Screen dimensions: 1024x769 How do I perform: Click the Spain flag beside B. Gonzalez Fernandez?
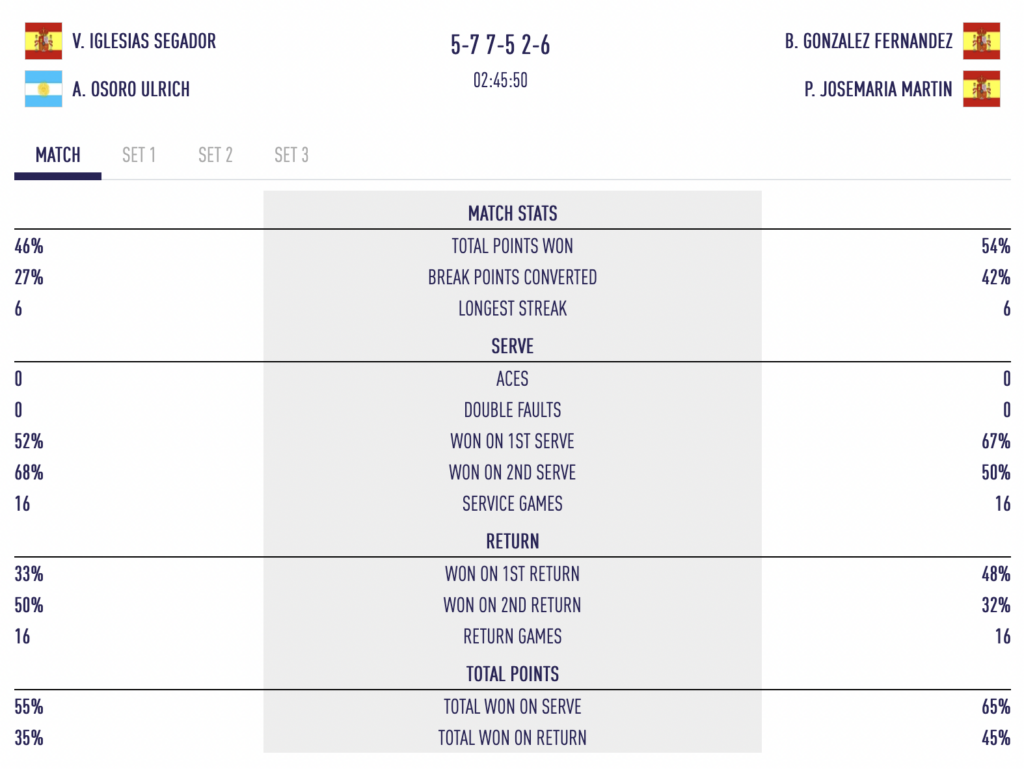pyautogui.click(x=981, y=41)
